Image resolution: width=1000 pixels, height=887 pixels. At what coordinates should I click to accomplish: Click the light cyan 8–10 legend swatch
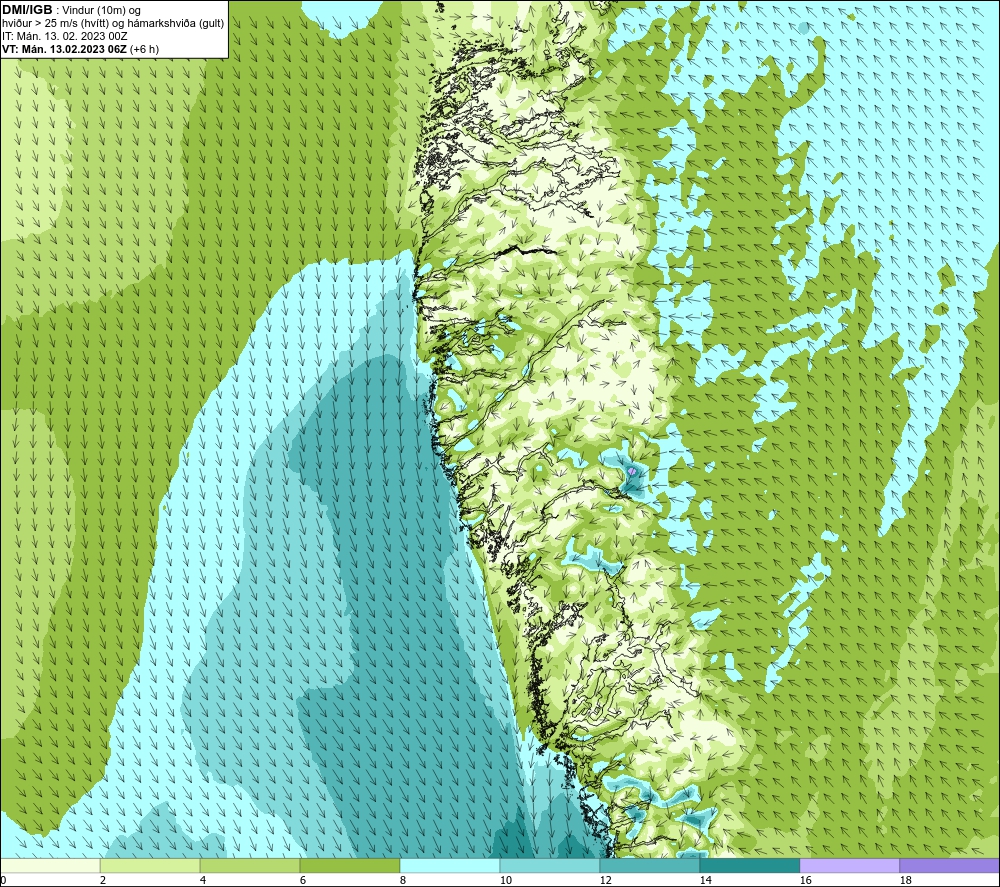[x=450, y=865]
